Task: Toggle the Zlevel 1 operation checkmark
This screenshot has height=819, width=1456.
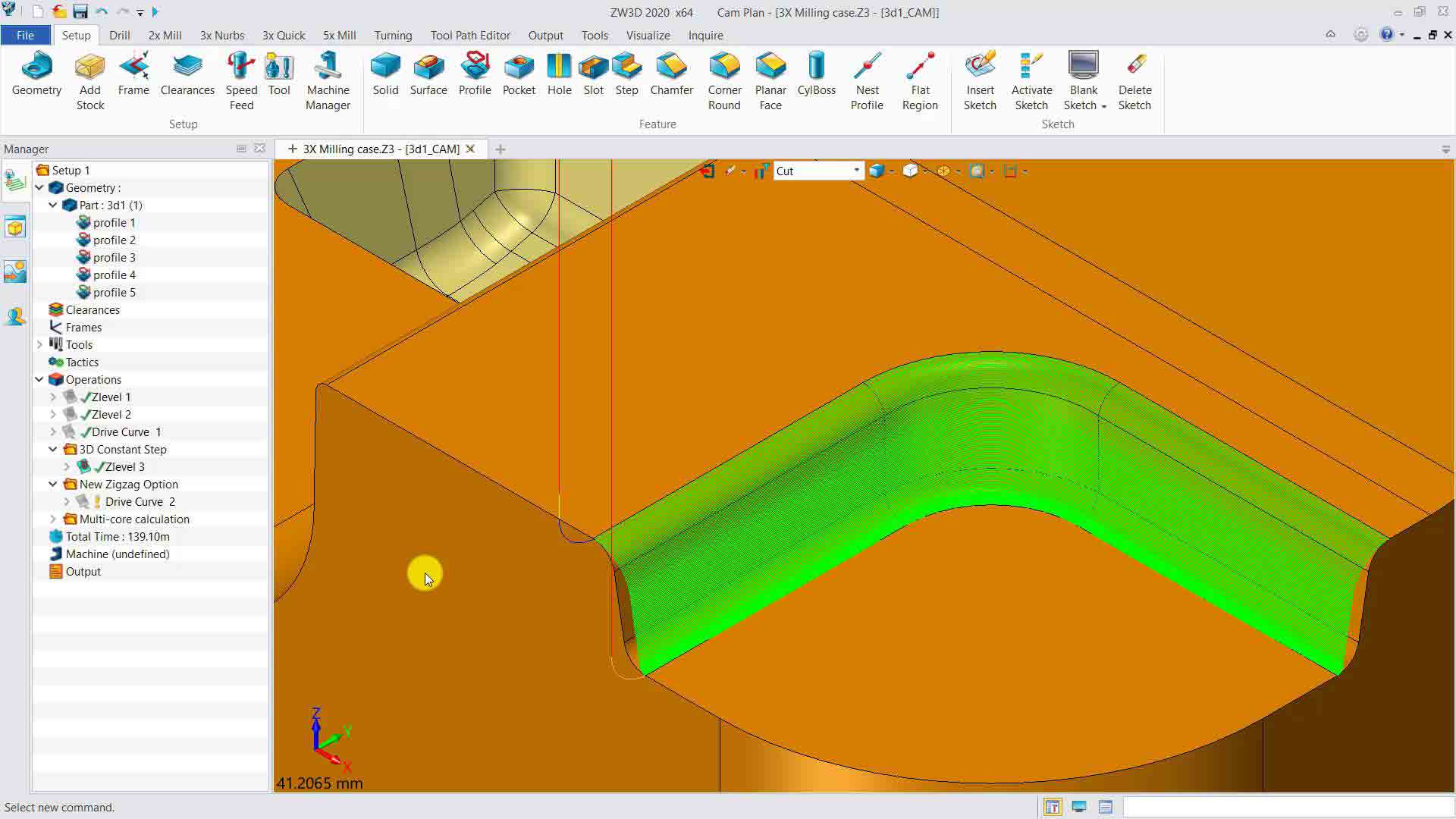Action: [86, 397]
